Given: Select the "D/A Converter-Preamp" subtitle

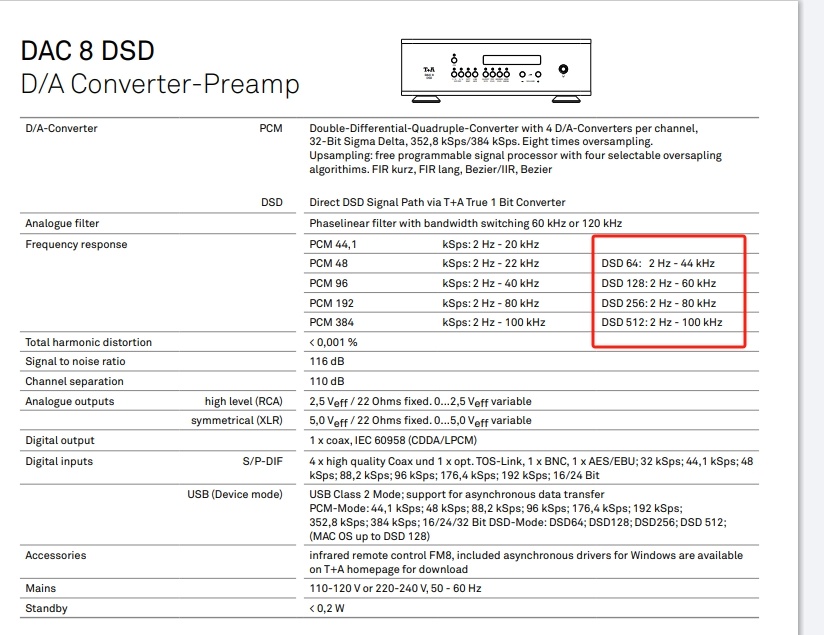Looking at the screenshot, I should tap(160, 84).
